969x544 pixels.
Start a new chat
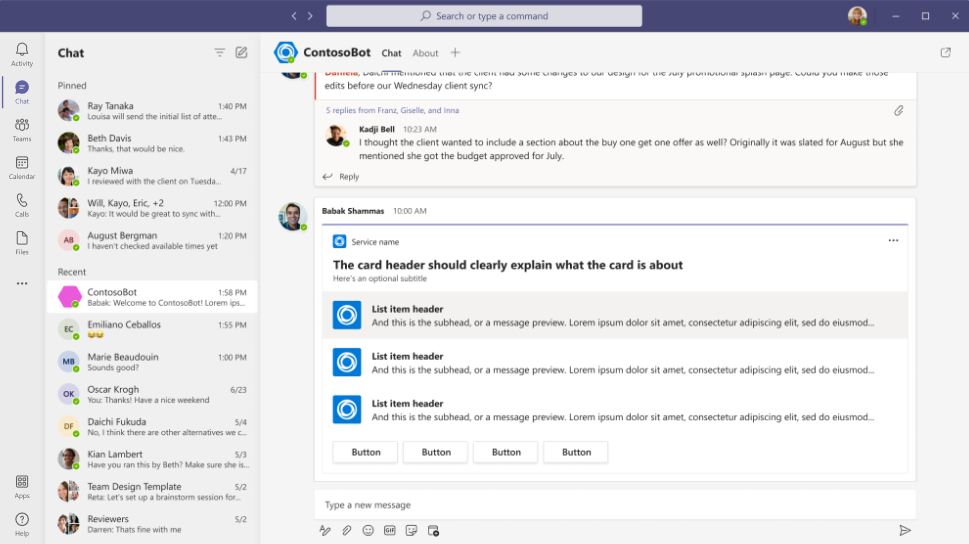click(241, 53)
